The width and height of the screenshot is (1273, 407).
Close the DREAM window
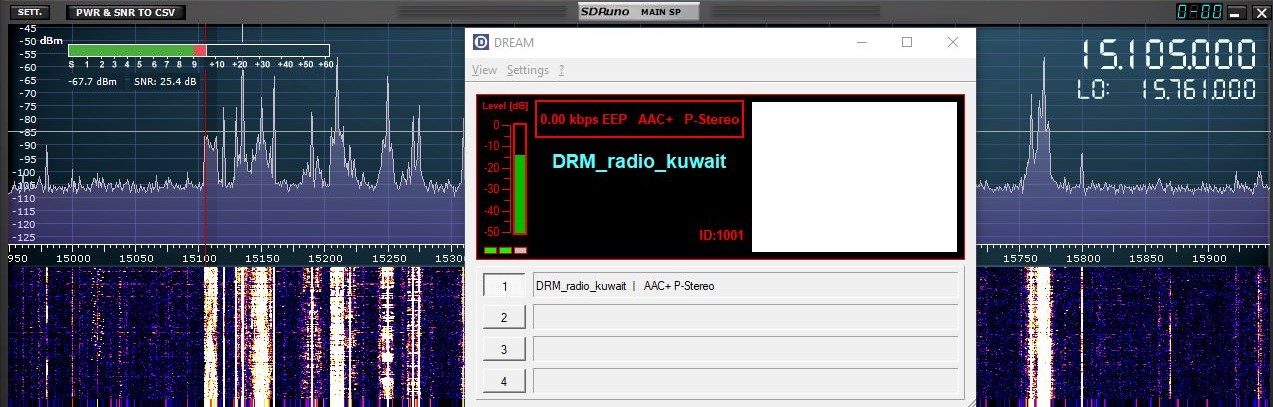coord(953,42)
